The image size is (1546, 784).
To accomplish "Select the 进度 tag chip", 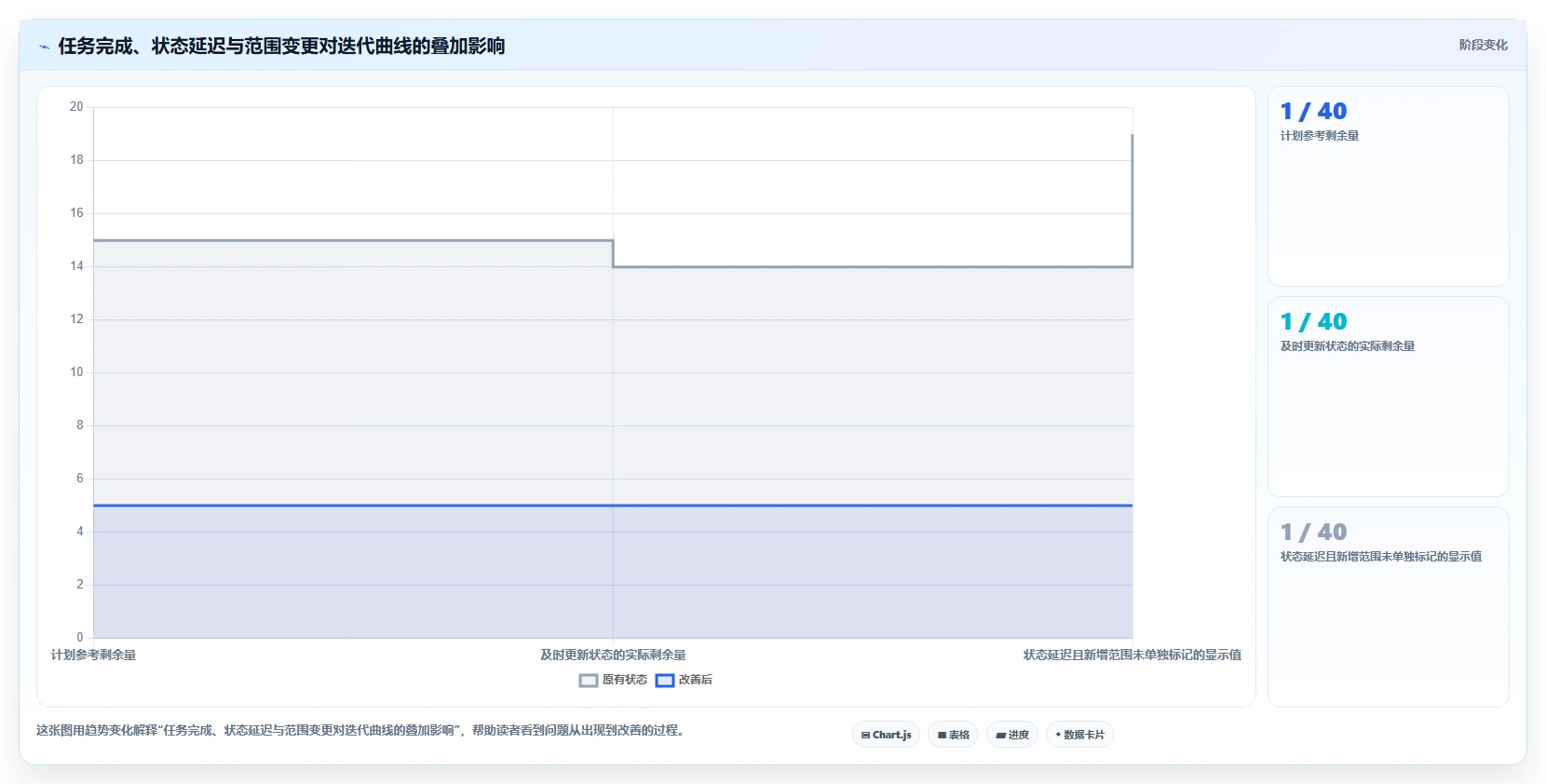I will point(1012,735).
